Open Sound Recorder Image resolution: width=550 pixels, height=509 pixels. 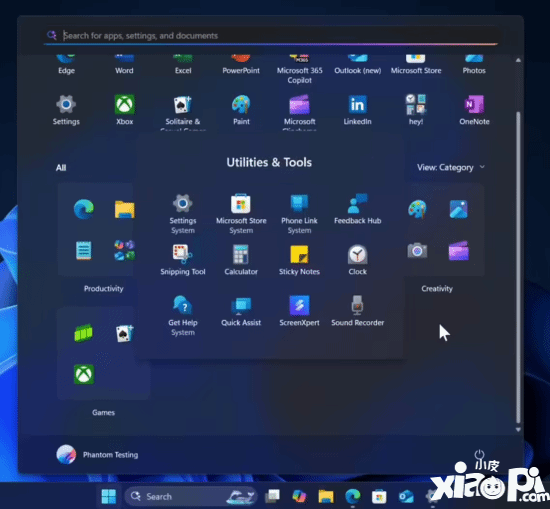[x=357, y=311]
